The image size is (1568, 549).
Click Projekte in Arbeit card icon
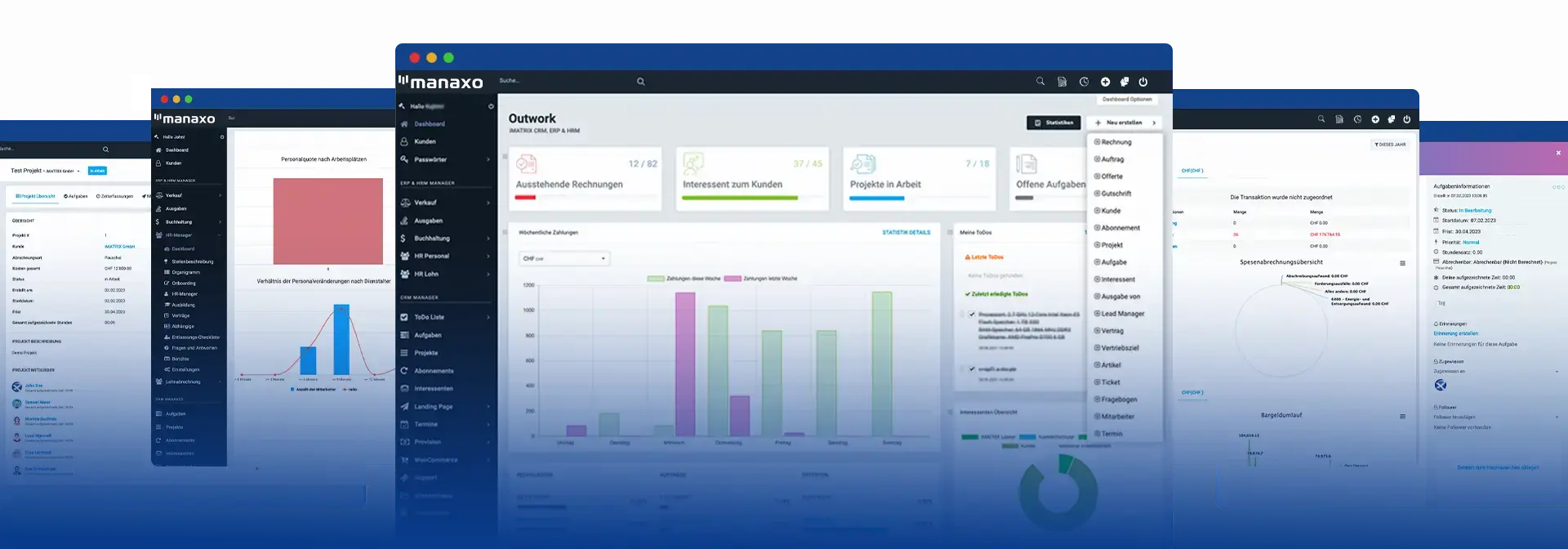(862, 164)
